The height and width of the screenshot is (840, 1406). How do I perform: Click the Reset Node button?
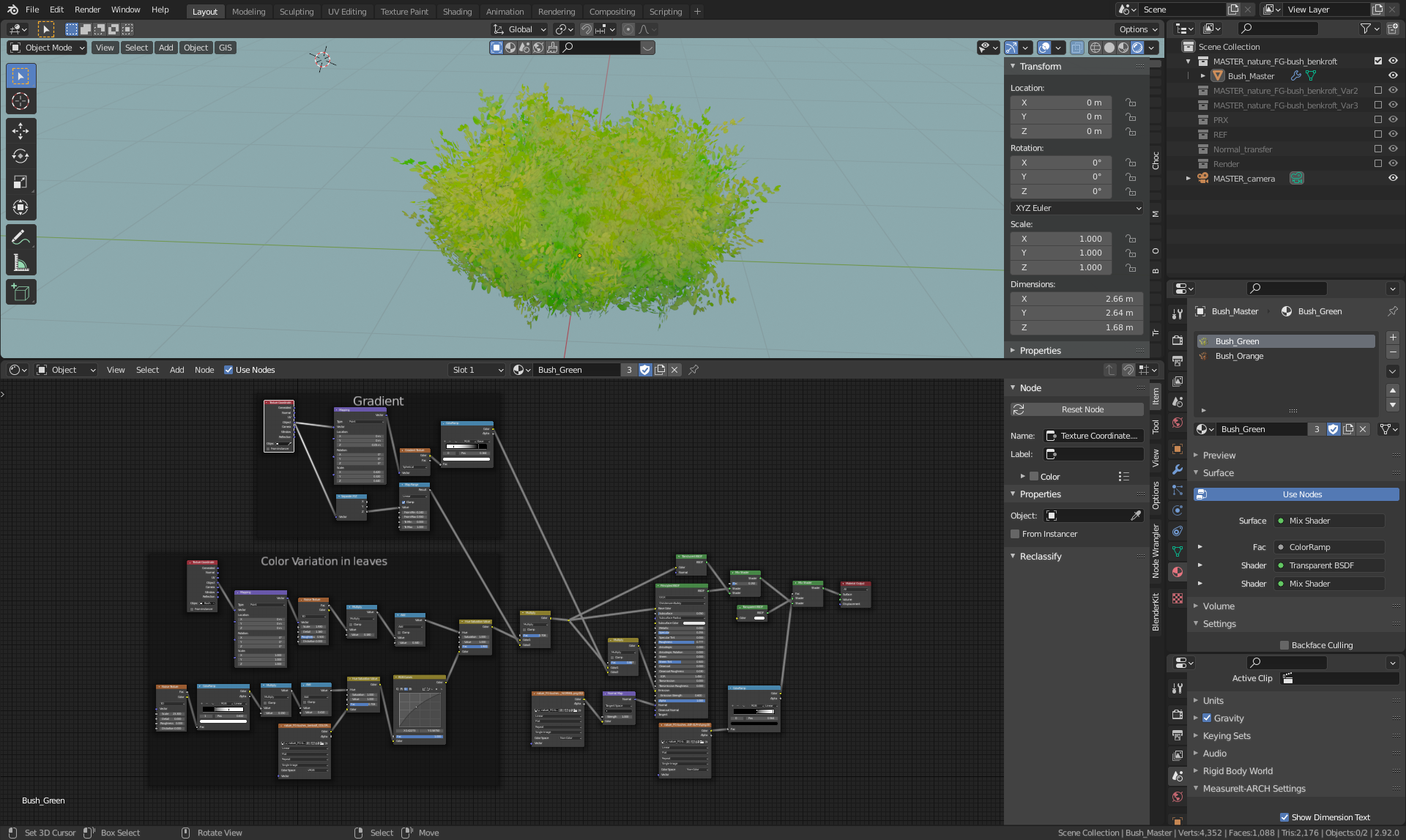1076,409
